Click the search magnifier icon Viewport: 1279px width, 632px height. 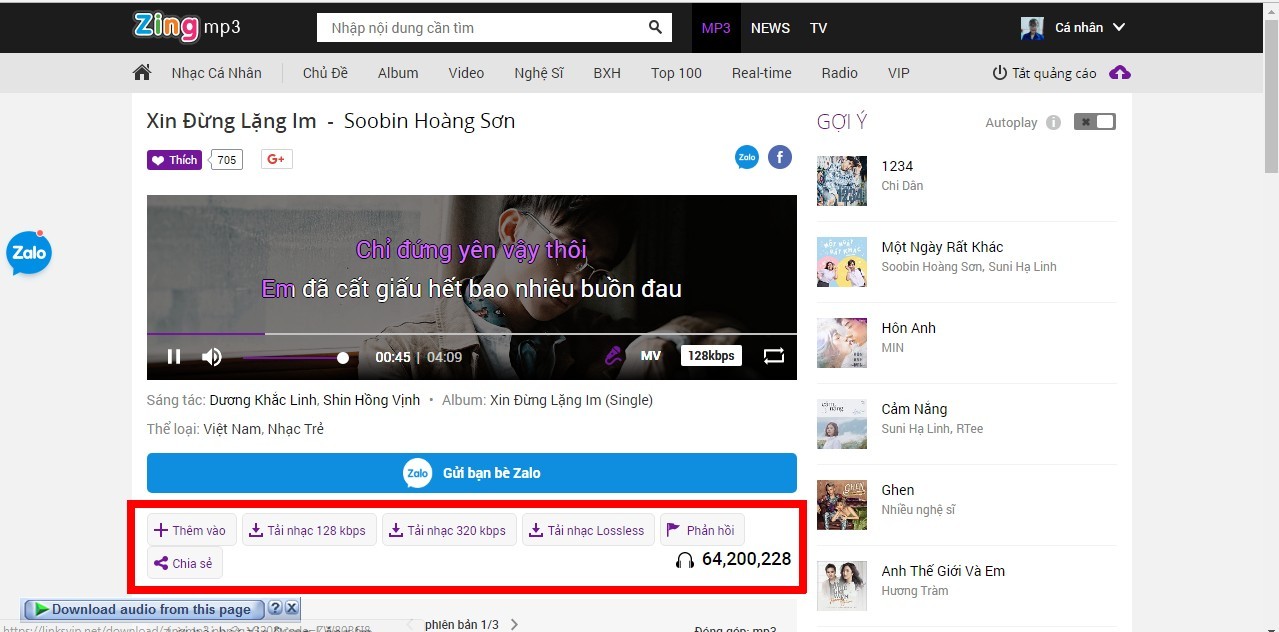pos(655,27)
